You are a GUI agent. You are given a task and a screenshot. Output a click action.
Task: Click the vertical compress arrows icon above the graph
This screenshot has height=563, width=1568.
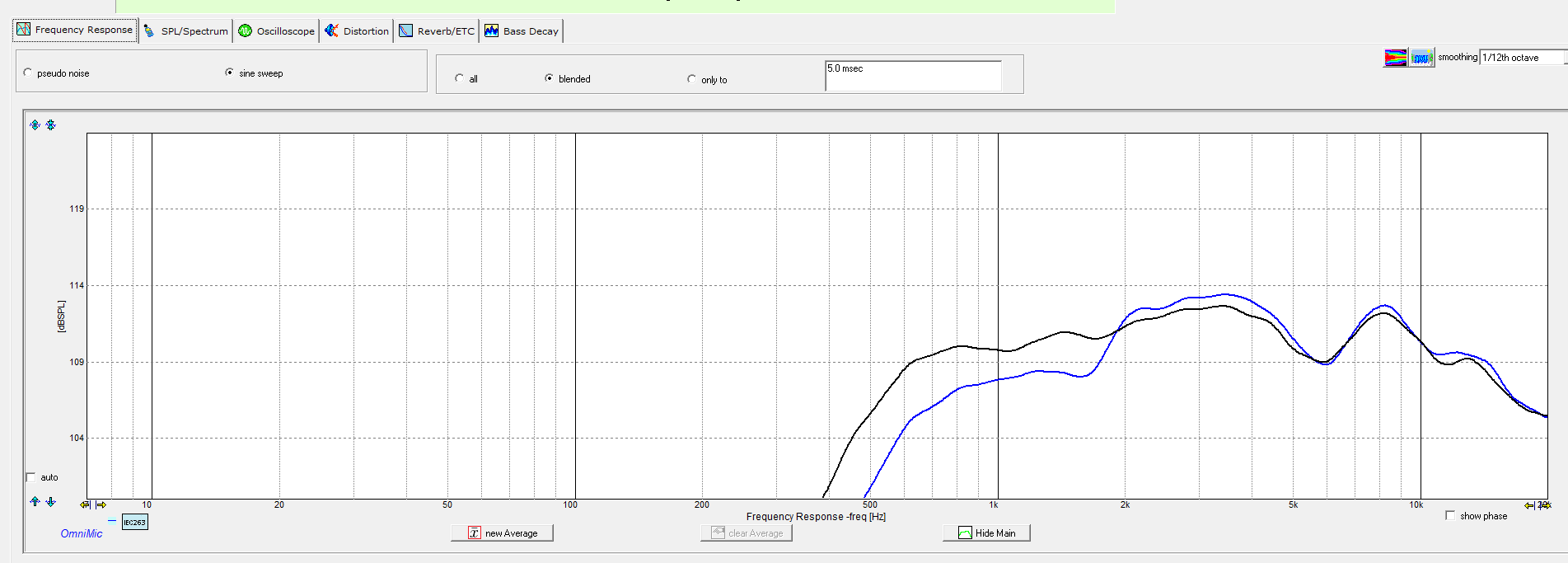tap(51, 125)
